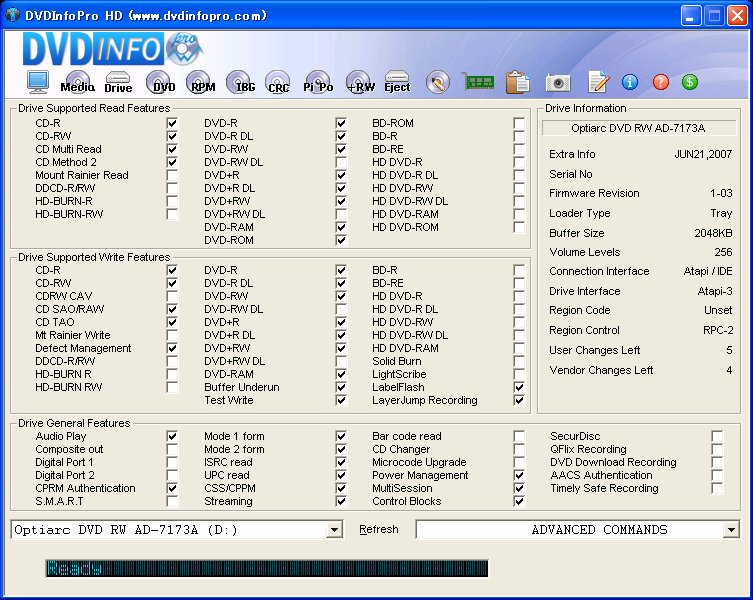The height and width of the screenshot is (600, 753).
Task: Close the DVDInfoPro HD window
Action: click(x=737, y=16)
